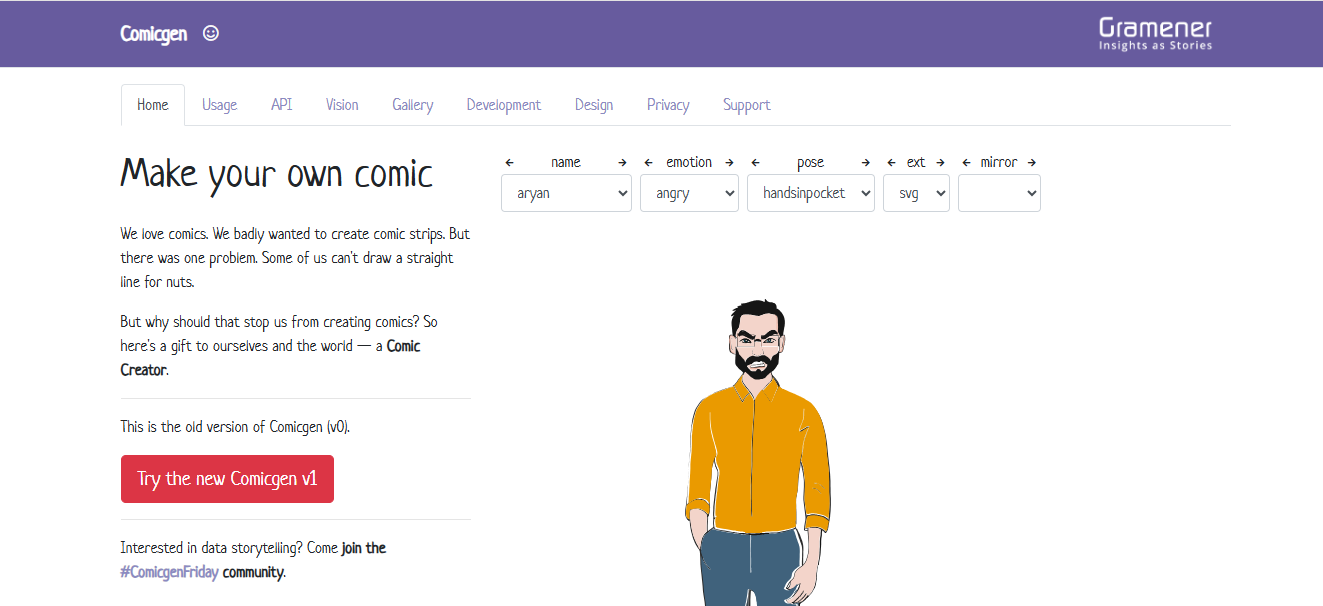Image resolution: width=1323 pixels, height=606 pixels.
Task: Click the aryan character illustration
Action: coord(760,452)
